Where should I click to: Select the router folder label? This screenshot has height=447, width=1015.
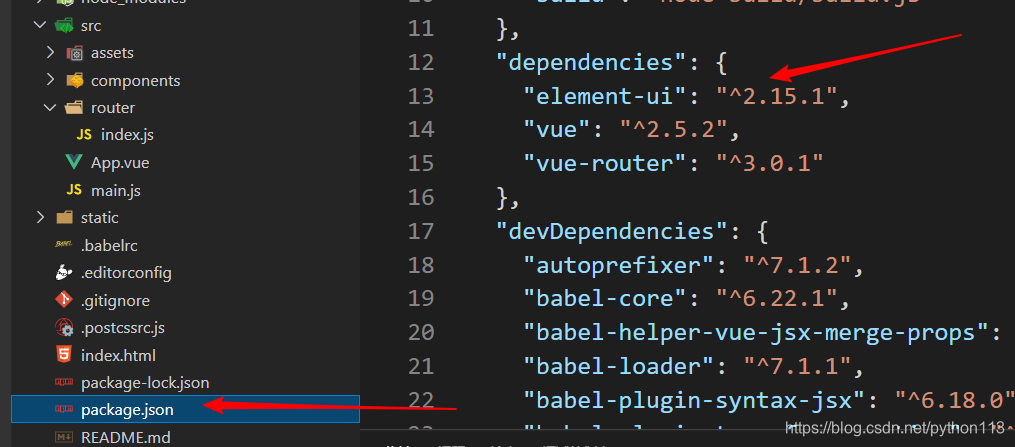point(113,107)
